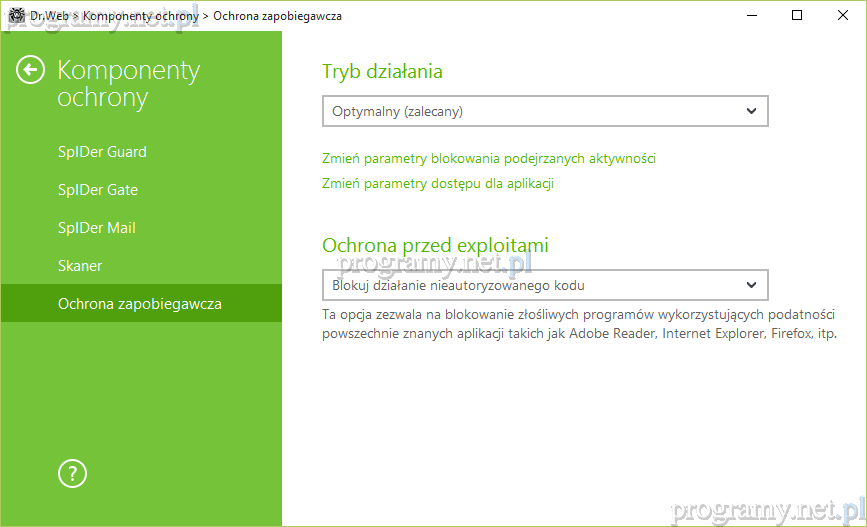Click the link Zmień parametry blokowania podejrzanych aktywności
The height and width of the screenshot is (527, 867).
coord(489,158)
